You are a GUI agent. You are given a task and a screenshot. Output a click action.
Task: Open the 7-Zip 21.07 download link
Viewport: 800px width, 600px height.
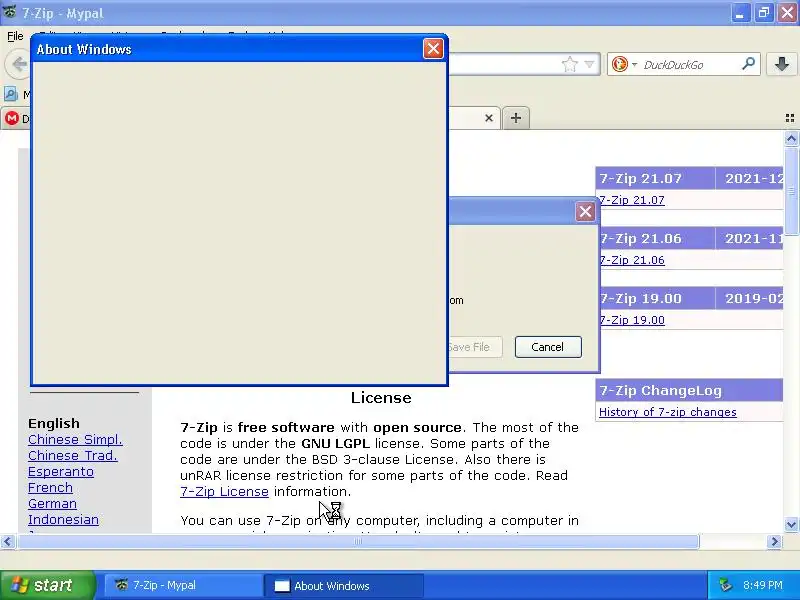[632, 200]
